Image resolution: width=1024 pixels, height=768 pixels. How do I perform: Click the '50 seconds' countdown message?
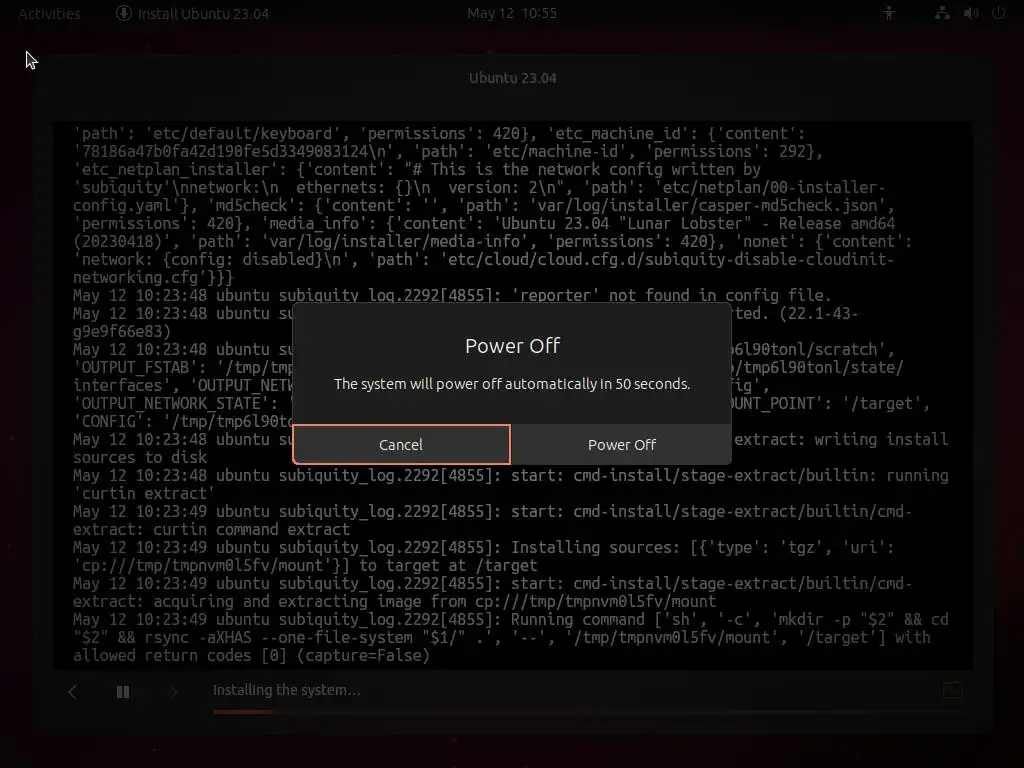[x=512, y=384]
